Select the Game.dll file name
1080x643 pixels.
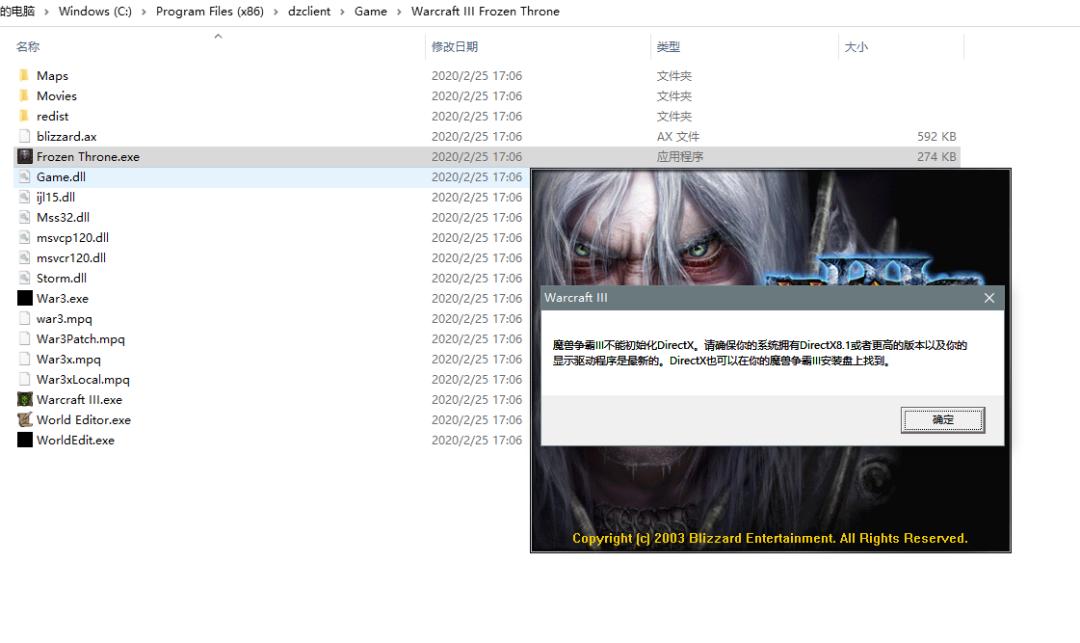[x=61, y=177]
